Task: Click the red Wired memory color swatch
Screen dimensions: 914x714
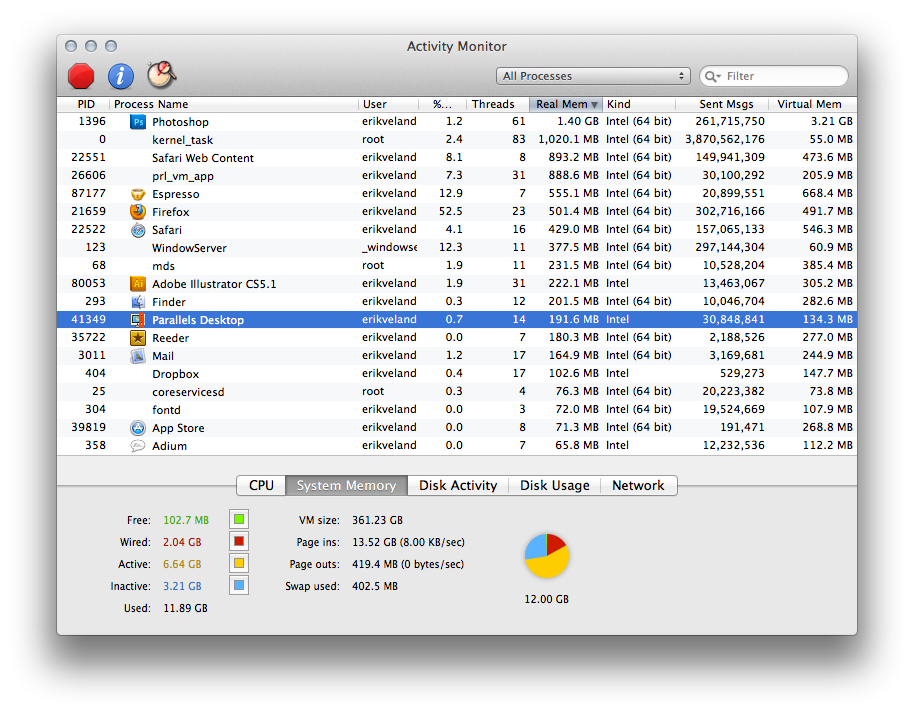Action: pyautogui.click(x=239, y=541)
